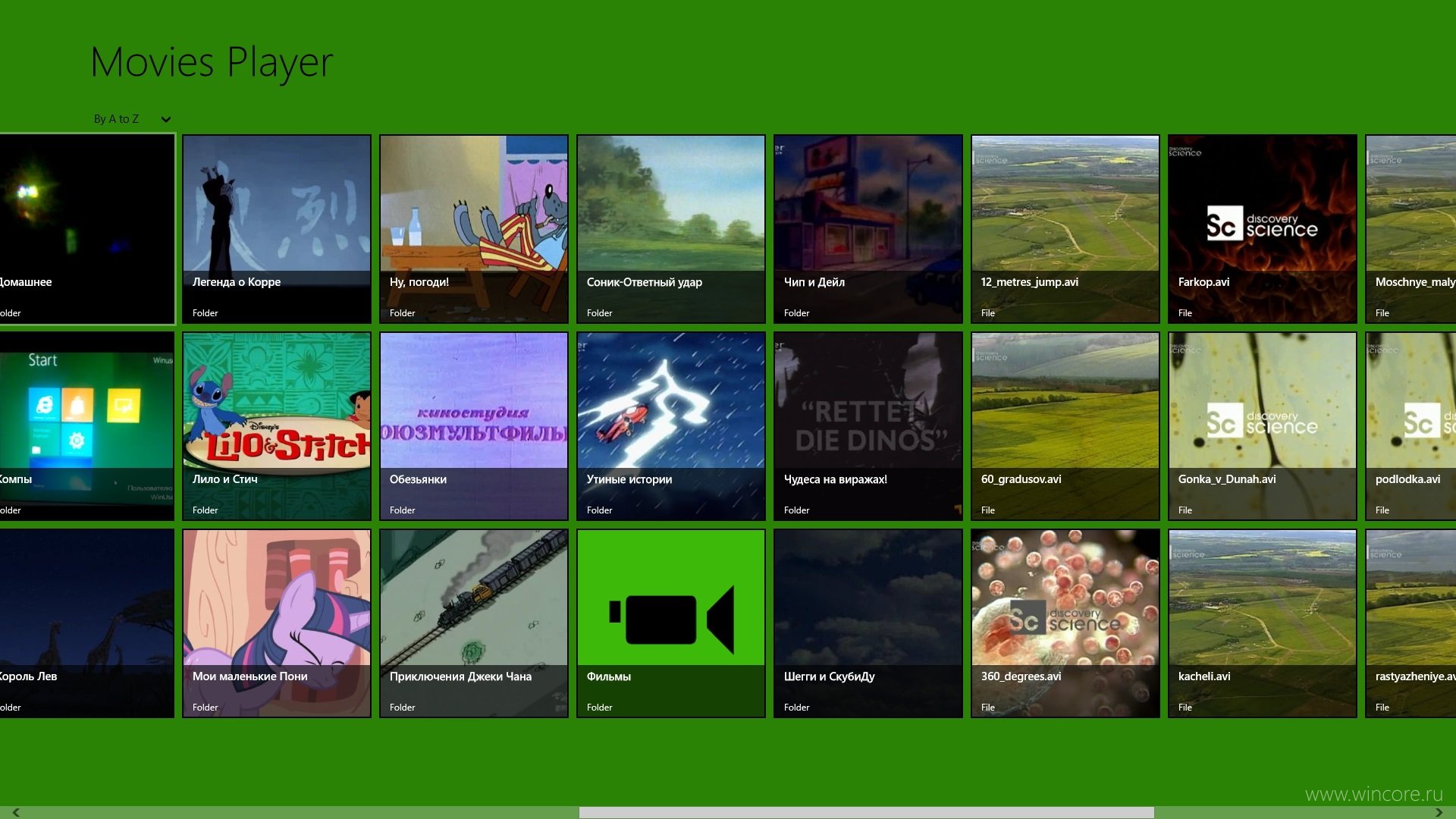Play the 360_degrees.avi file

(x=1065, y=623)
